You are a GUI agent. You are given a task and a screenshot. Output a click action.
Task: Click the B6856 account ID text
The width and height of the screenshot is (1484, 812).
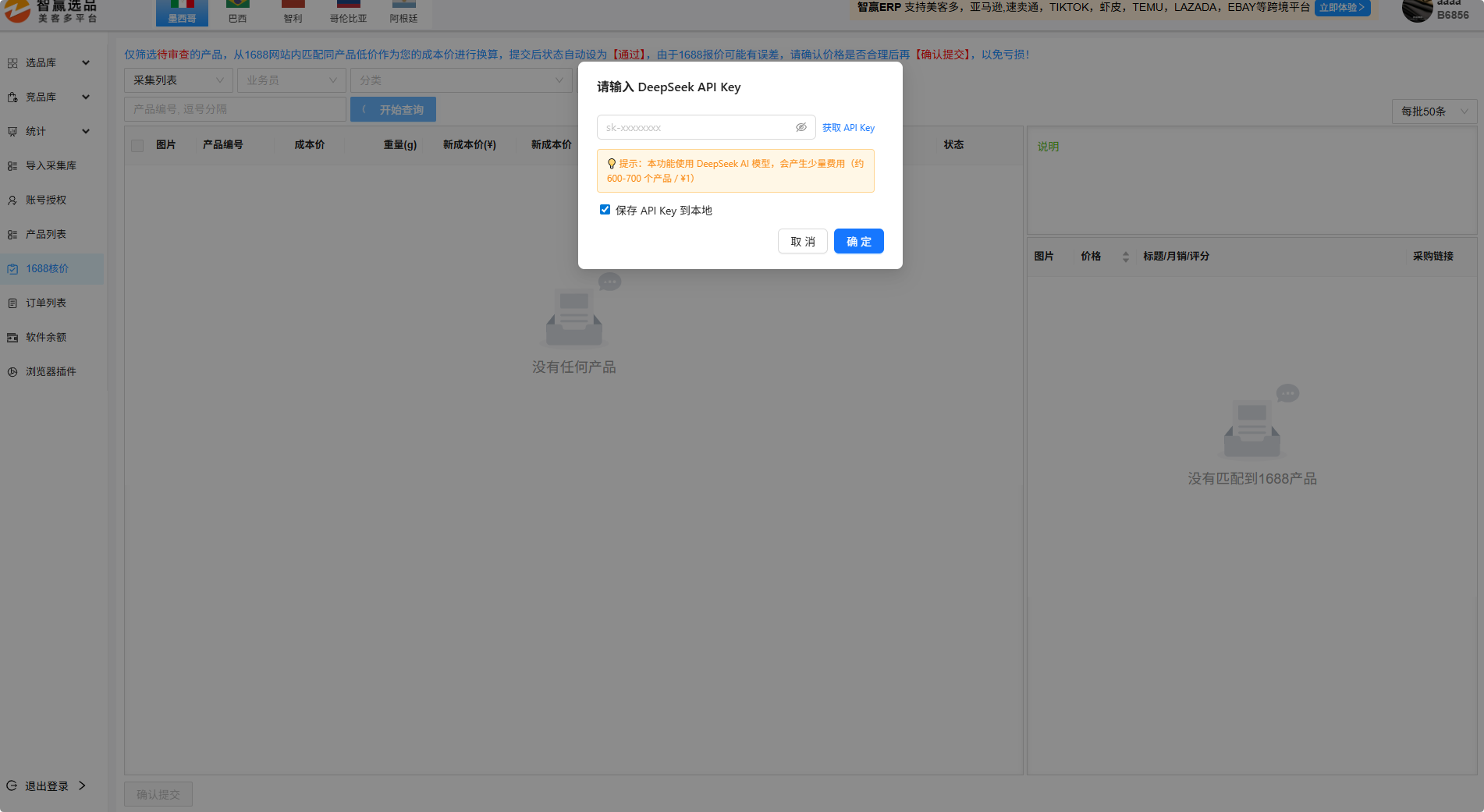click(1453, 15)
